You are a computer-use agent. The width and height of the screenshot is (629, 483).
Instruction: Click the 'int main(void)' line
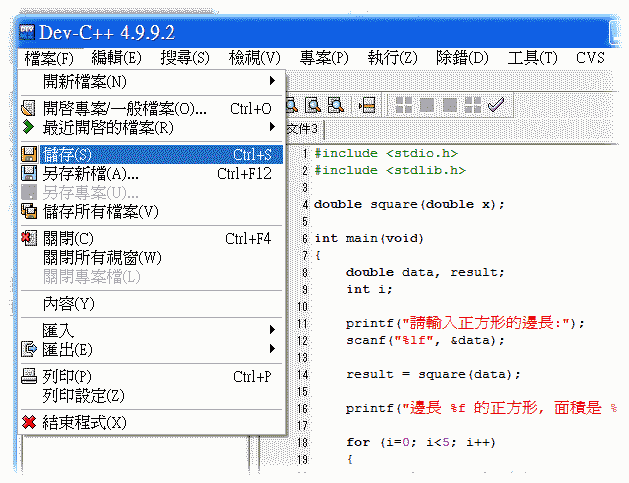[369, 239]
